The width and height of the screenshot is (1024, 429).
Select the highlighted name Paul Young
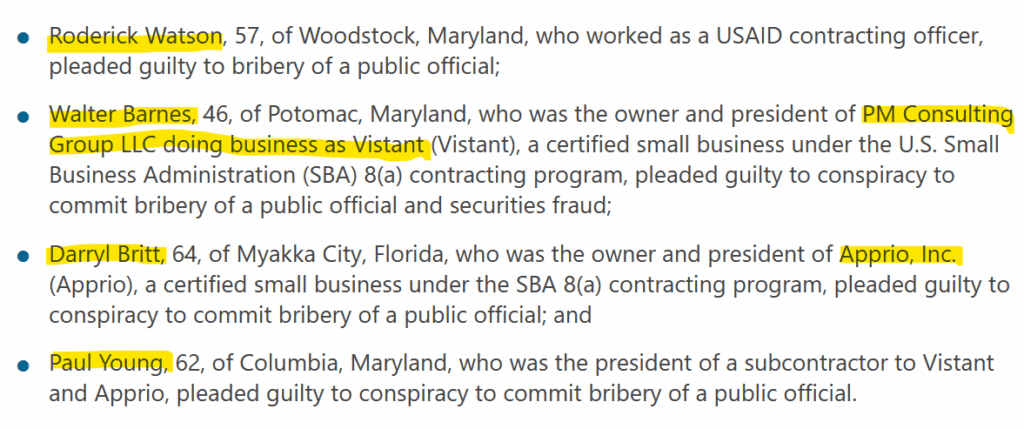pos(111,360)
